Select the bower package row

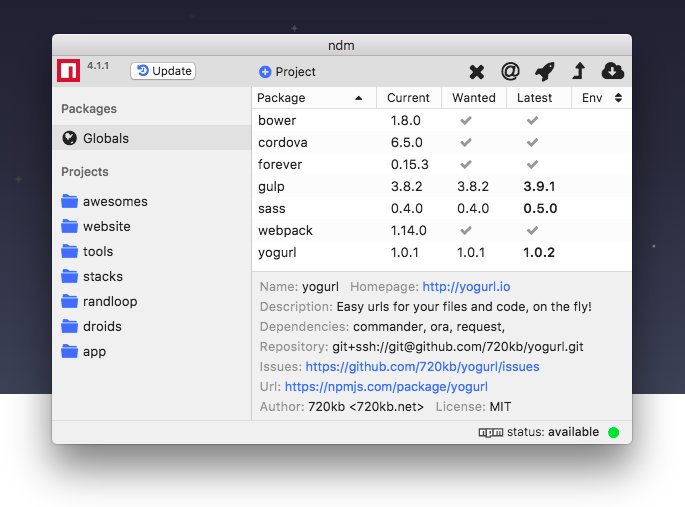pyautogui.click(x=442, y=120)
